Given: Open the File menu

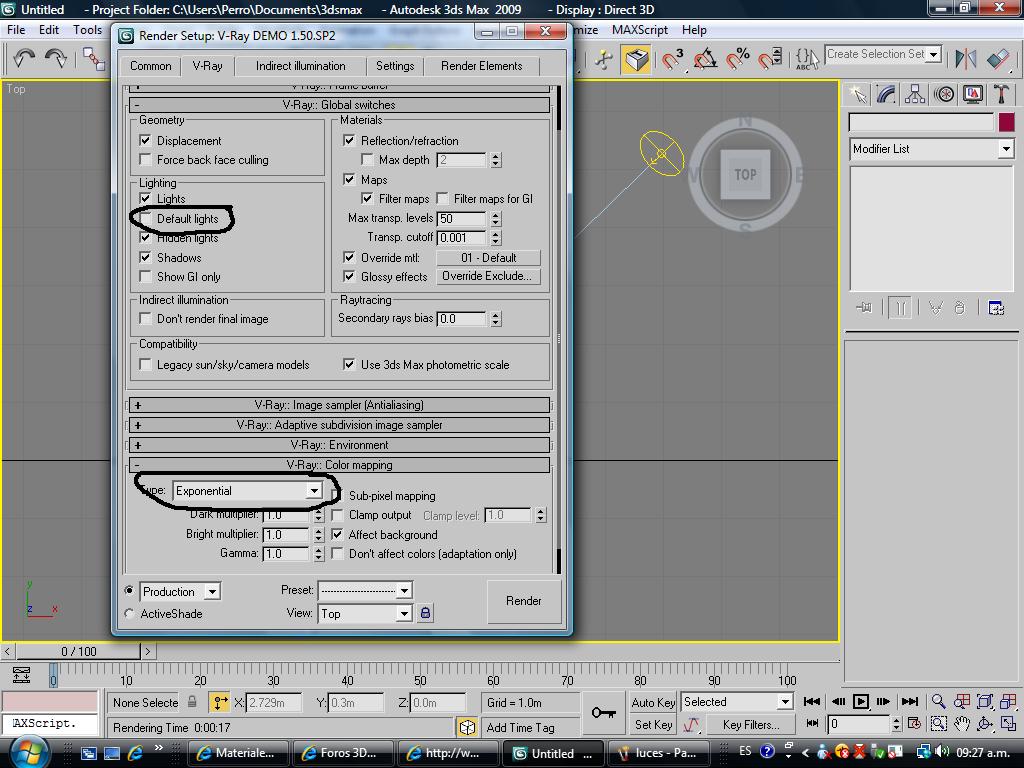Looking at the screenshot, I should tap(16, 29).
